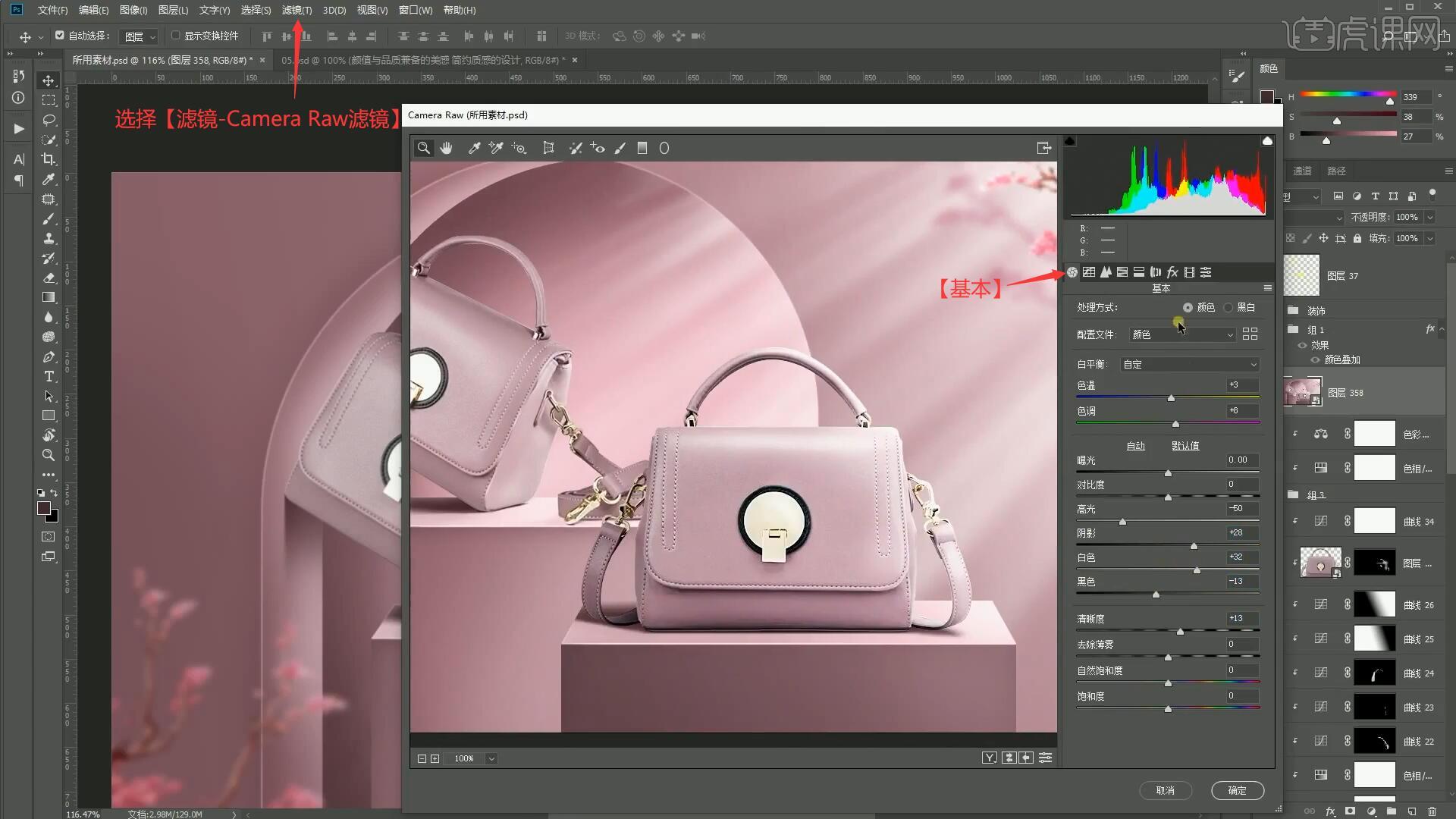Open the 白平衡 dropdown
Screen dimensions: 1456x819
[1189, 365]
